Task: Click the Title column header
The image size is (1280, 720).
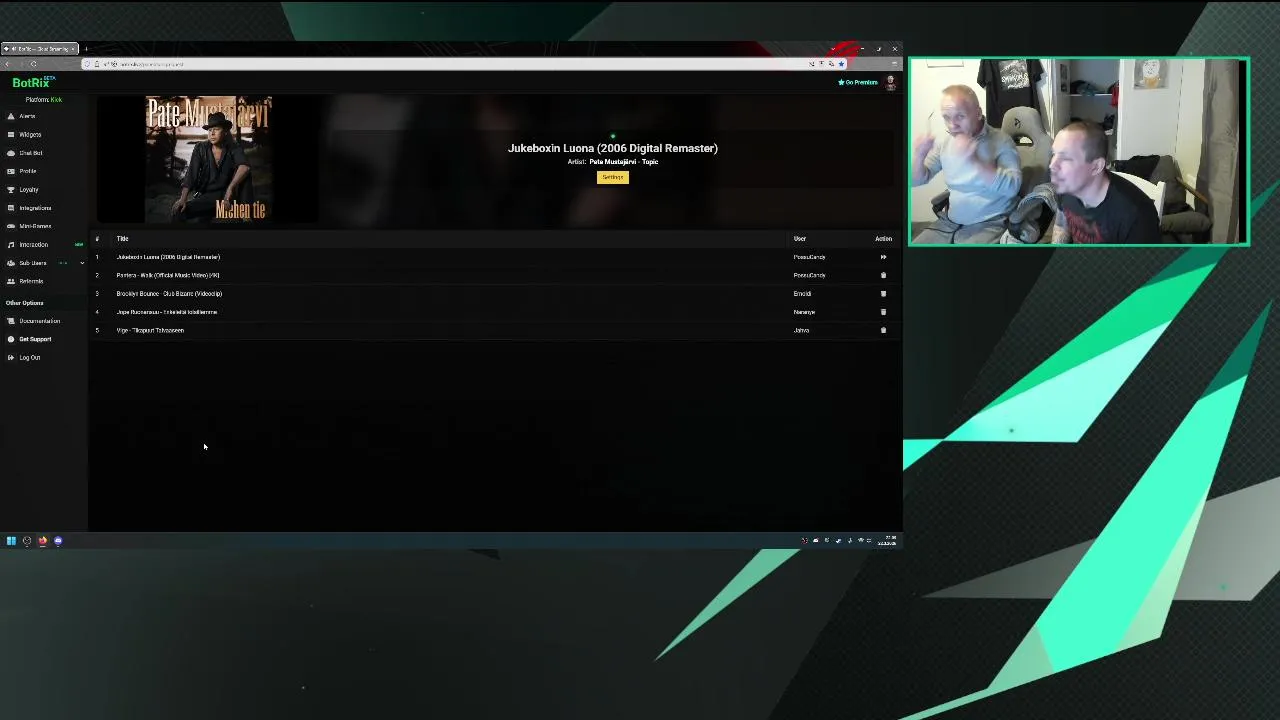Action: 122,239
